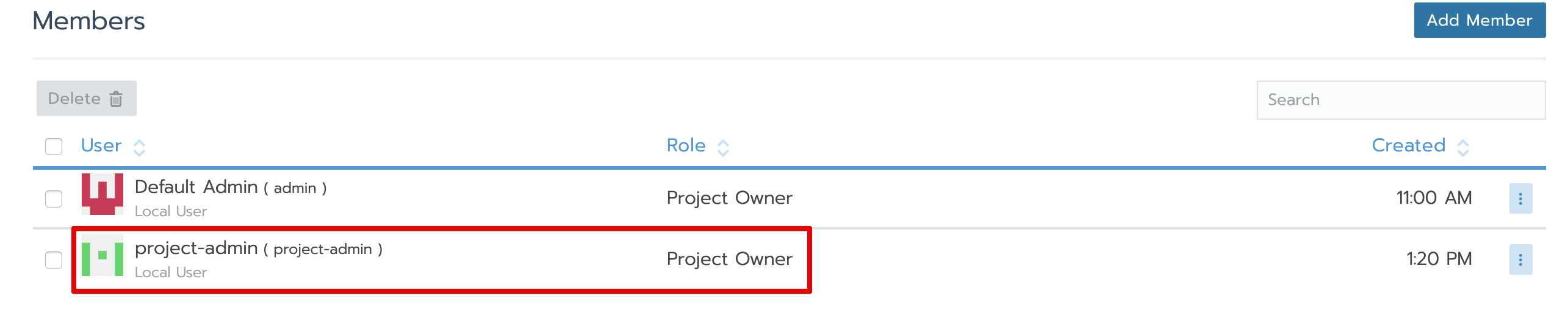Image resolution: width=1568 pixels, height=315 pixels.
Task: Click Project Owner role of project-admin
Action: click(729, 259)
